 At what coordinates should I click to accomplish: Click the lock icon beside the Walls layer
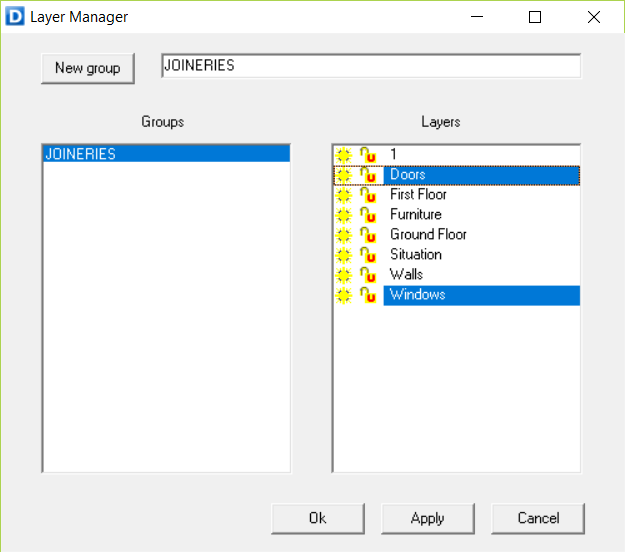tap(368, 275)
